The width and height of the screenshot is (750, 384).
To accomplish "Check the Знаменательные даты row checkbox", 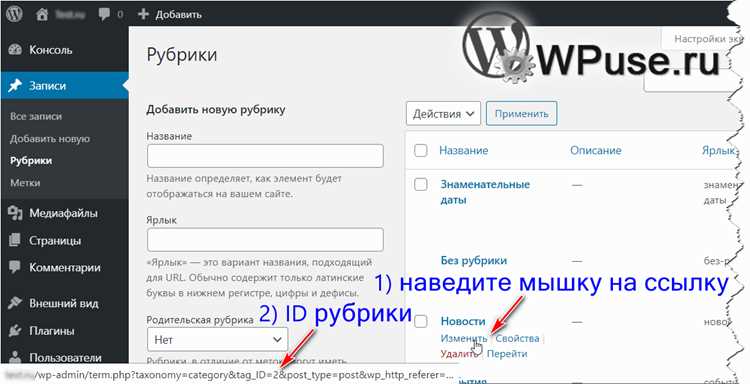I will [420, 185].
